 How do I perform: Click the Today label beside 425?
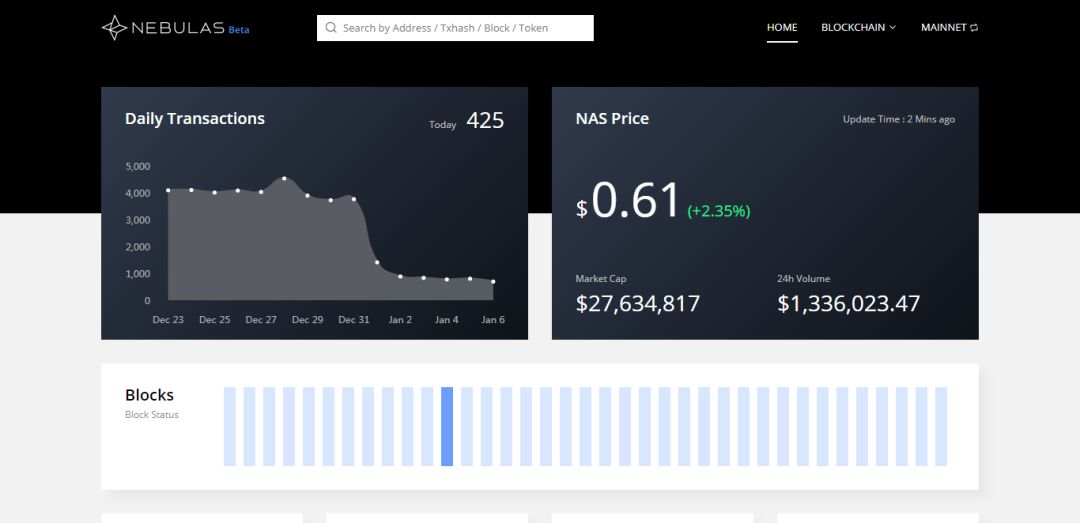pyautogui.click(x=442, y=125)
